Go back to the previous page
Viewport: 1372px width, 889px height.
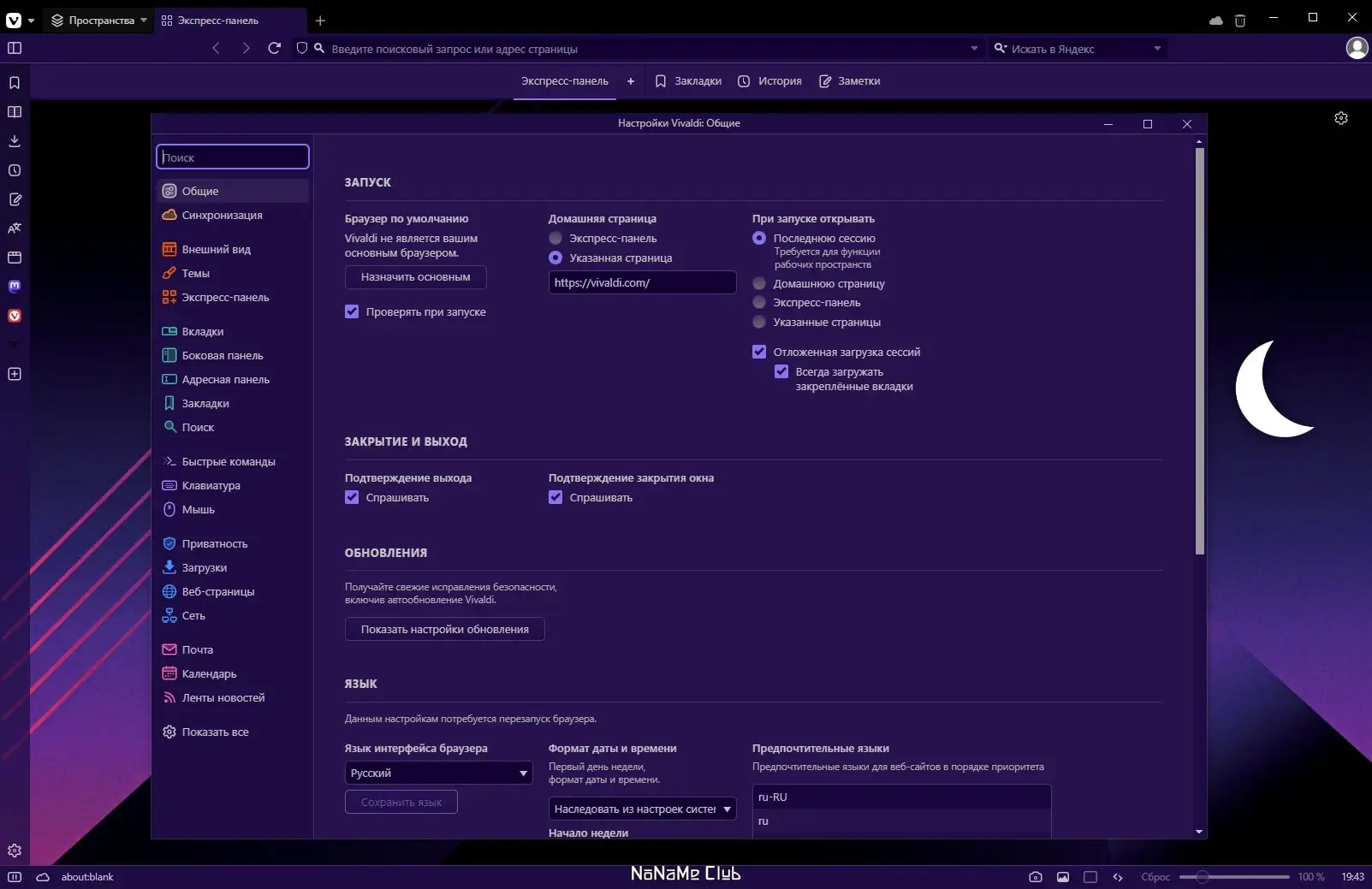[x=216, y=48]
